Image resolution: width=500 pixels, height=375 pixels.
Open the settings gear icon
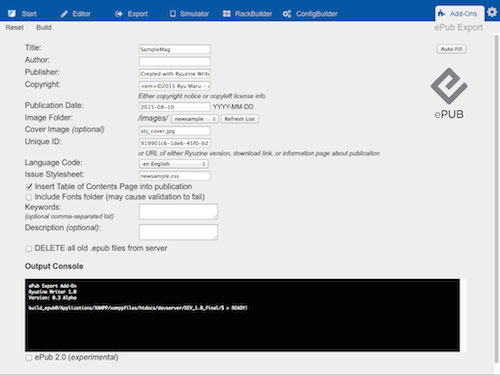click(492, 12)
